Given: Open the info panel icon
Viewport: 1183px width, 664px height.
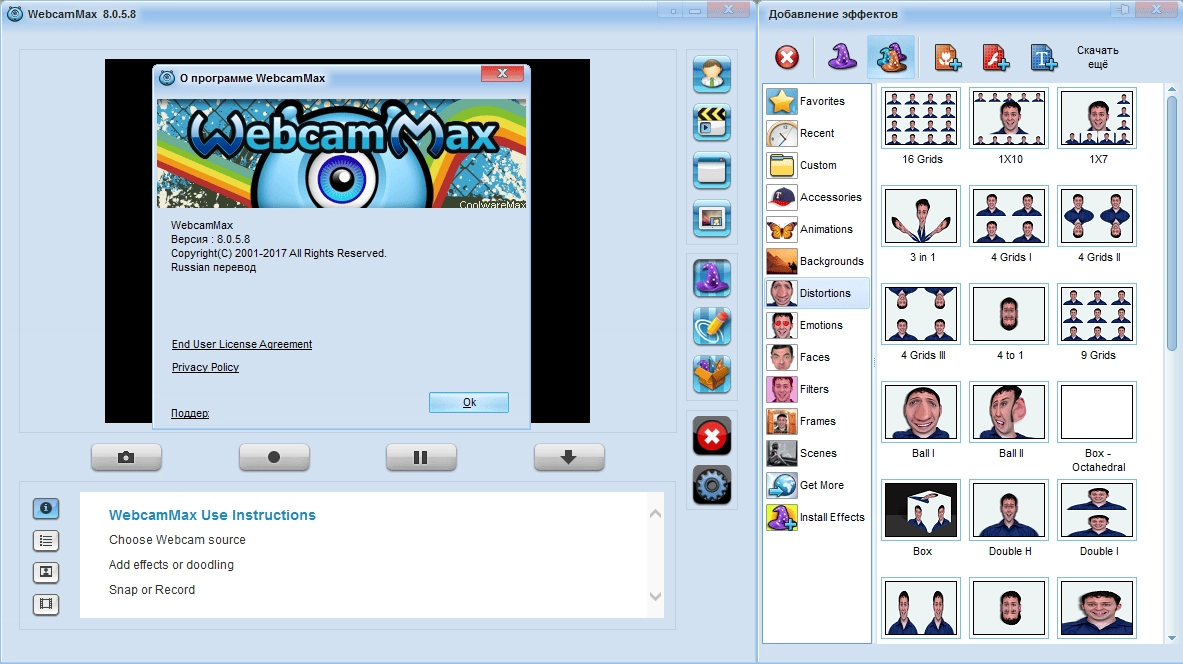Looking at the screenshot, I should pyautogui.click(x=46, y=509).
